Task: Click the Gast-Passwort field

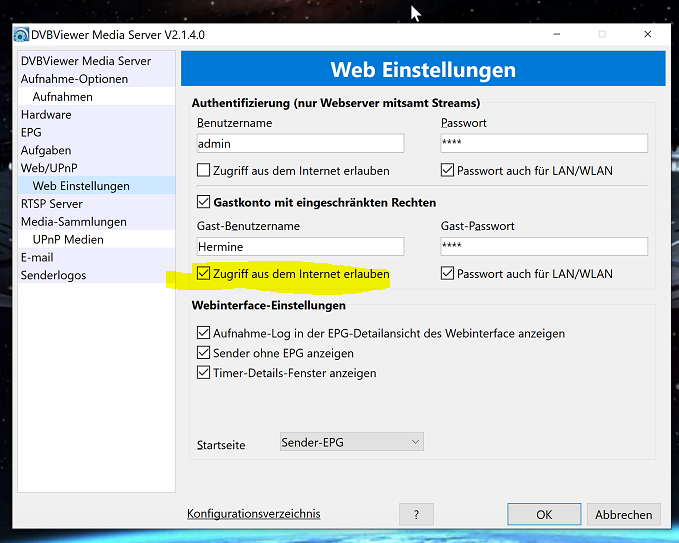Action: pos(544,246)
